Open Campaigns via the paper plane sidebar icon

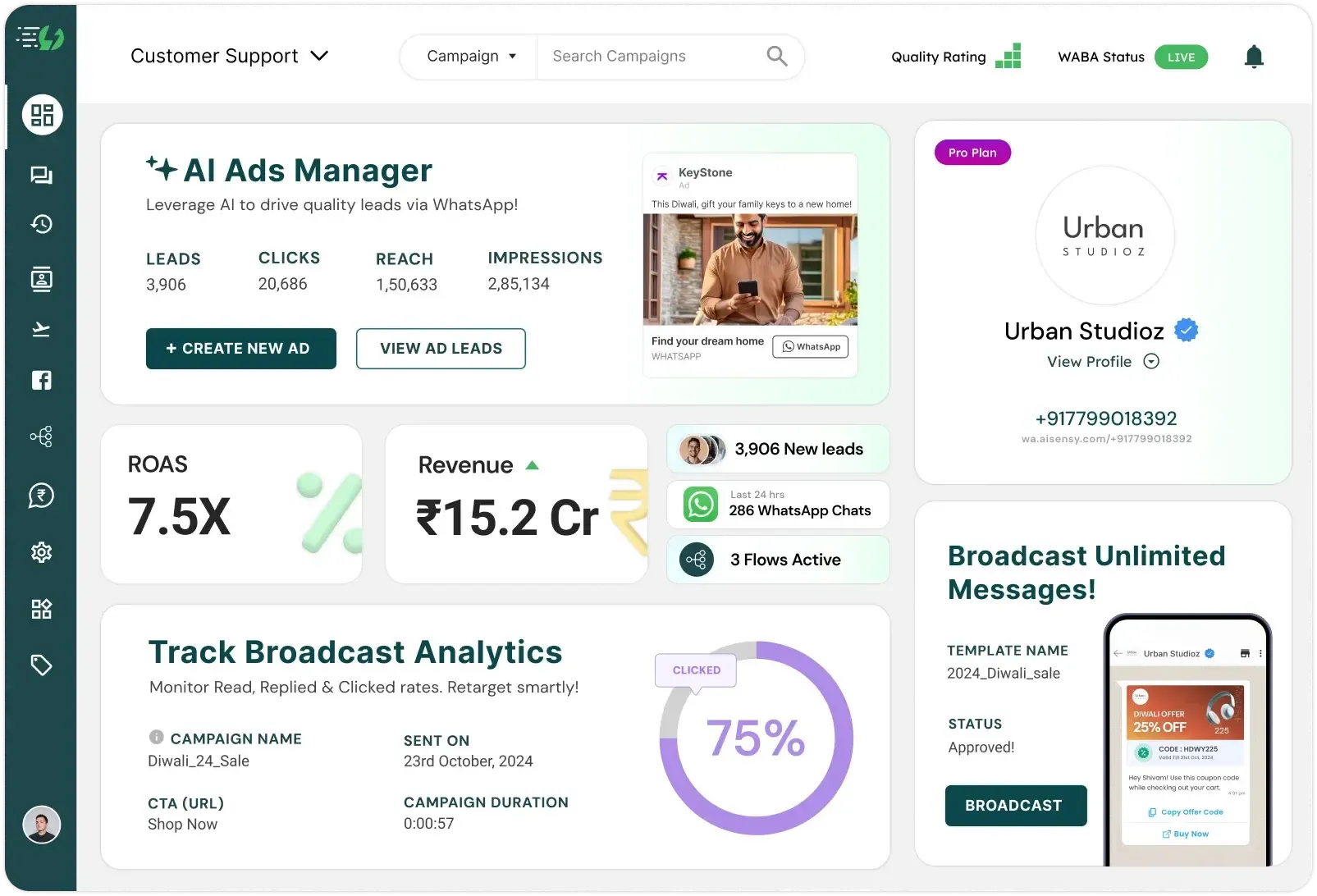(42, 329)
